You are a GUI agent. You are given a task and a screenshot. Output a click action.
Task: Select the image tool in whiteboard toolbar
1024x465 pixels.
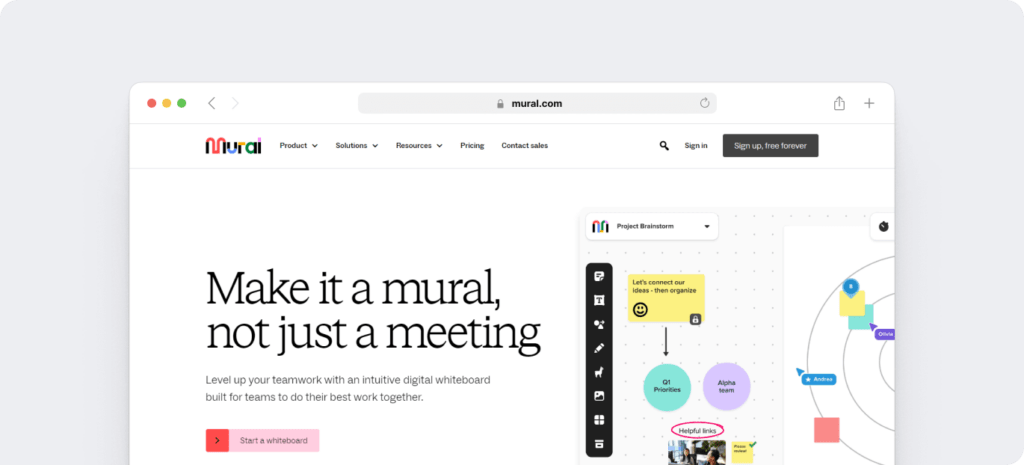click(x=599, y=396)
